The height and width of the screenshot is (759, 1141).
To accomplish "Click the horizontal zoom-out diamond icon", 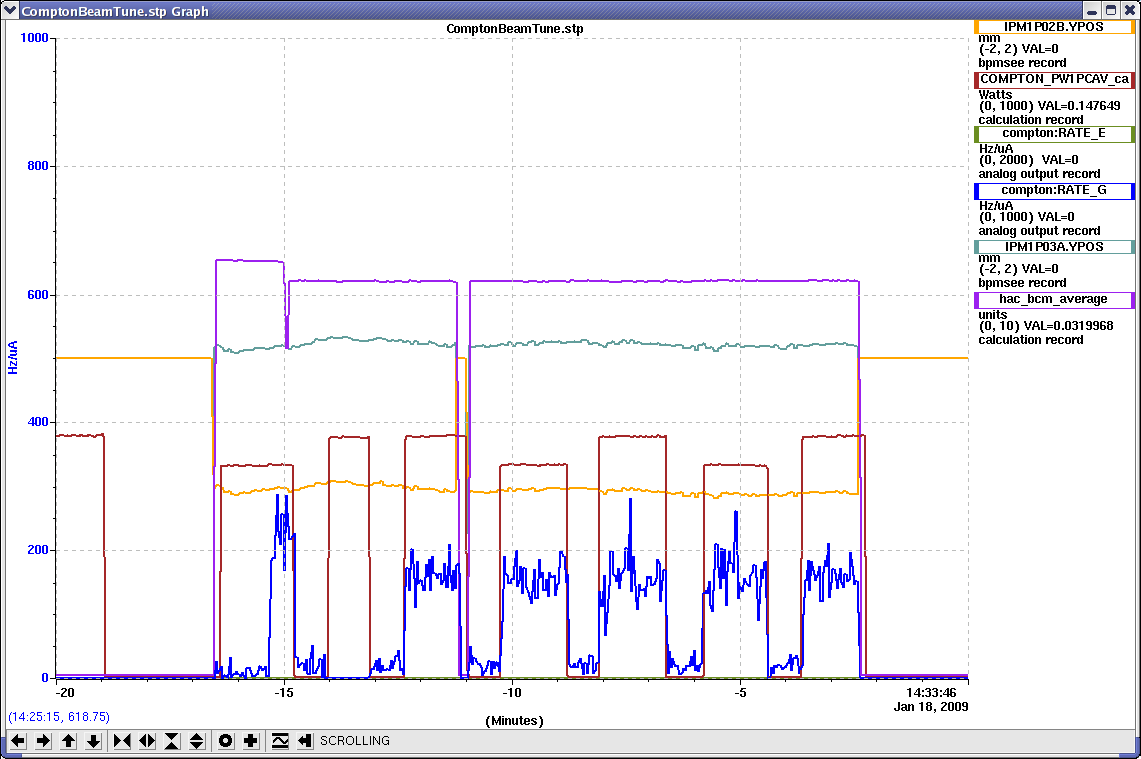I will [x=147, y=741].
